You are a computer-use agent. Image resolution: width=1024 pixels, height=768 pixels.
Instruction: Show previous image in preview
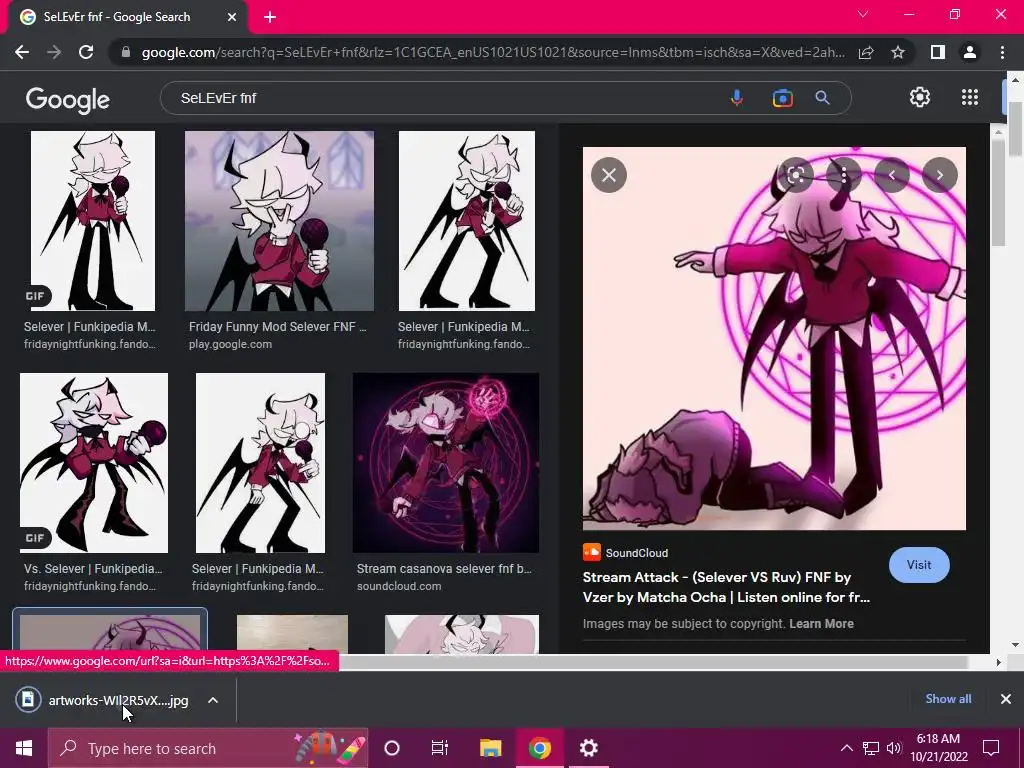(x=891, y=175)
